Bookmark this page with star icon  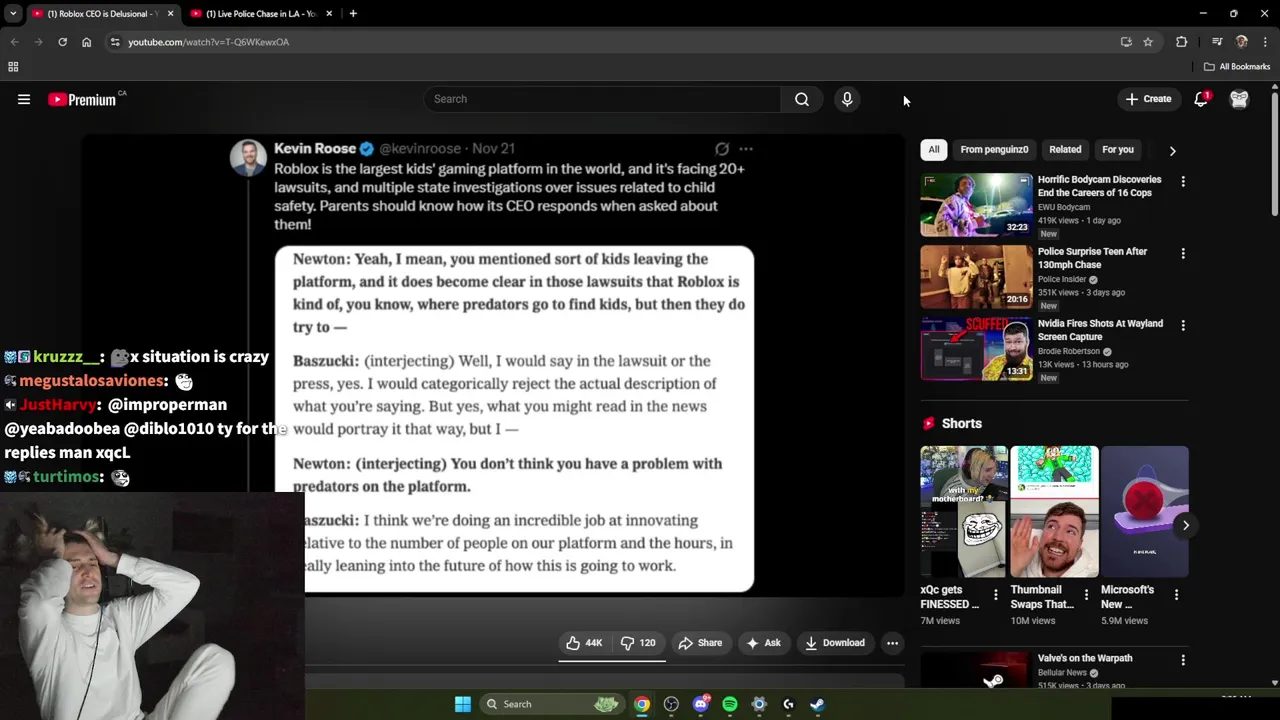(1148, 42)
